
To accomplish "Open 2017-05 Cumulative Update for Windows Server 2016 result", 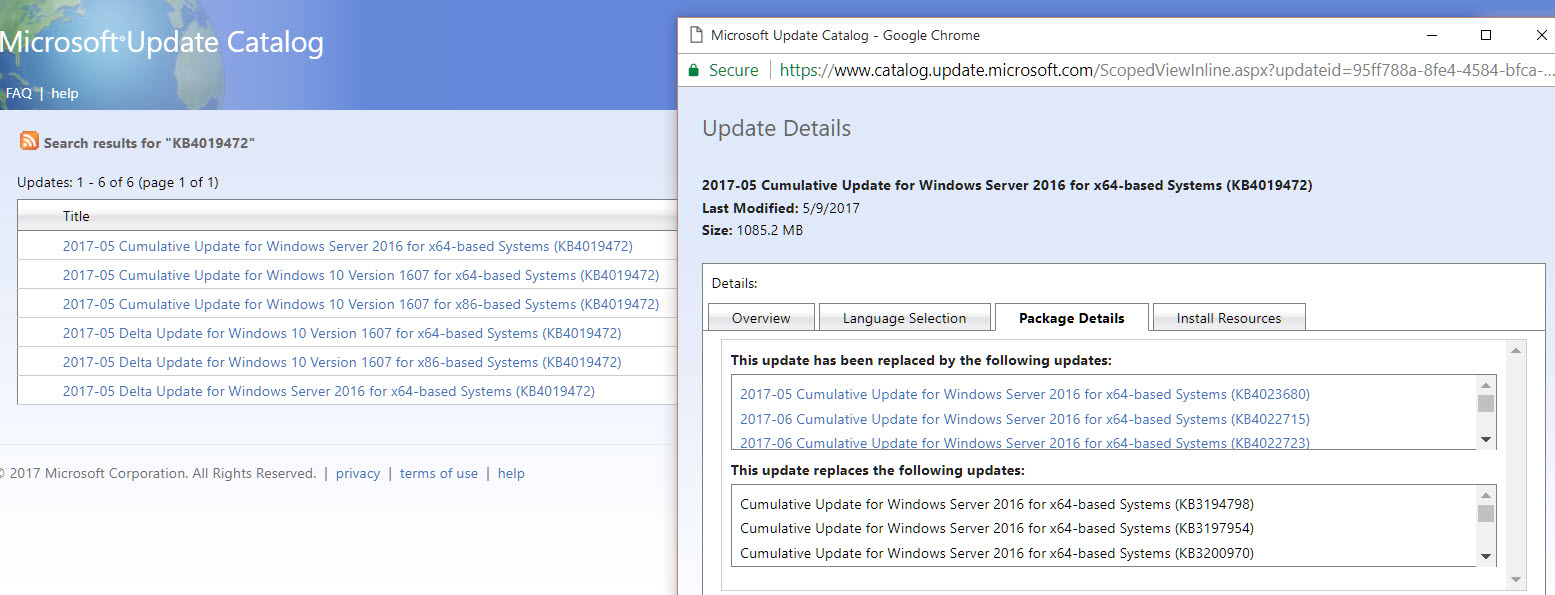I will coord(347,246).
